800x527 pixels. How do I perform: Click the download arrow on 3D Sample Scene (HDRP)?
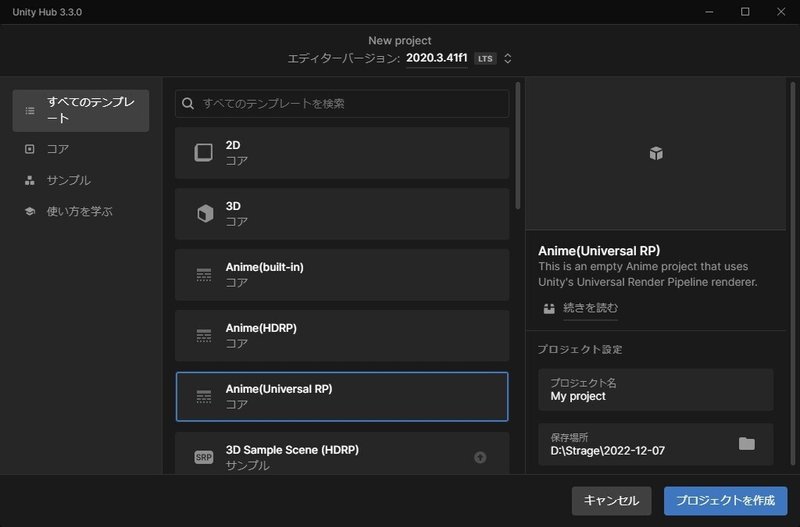480,457
